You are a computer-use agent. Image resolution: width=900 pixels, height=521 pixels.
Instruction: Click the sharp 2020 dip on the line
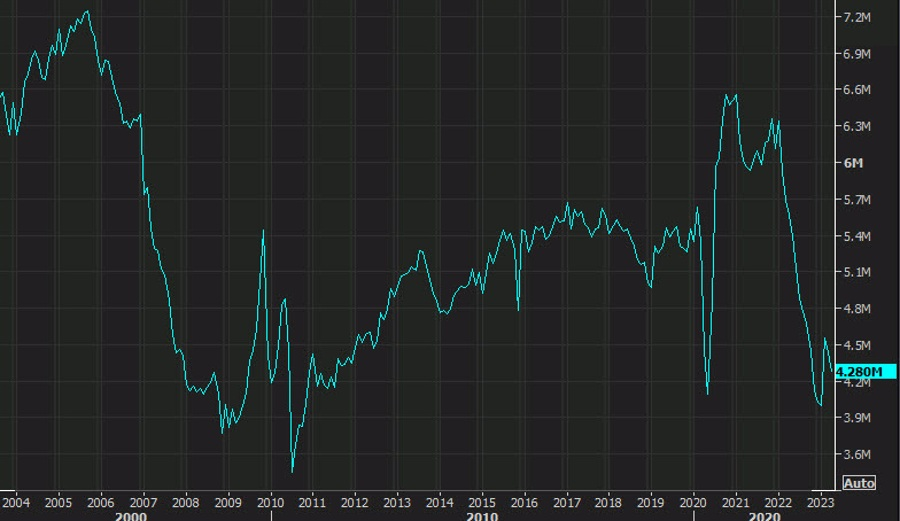click(707, 393)
